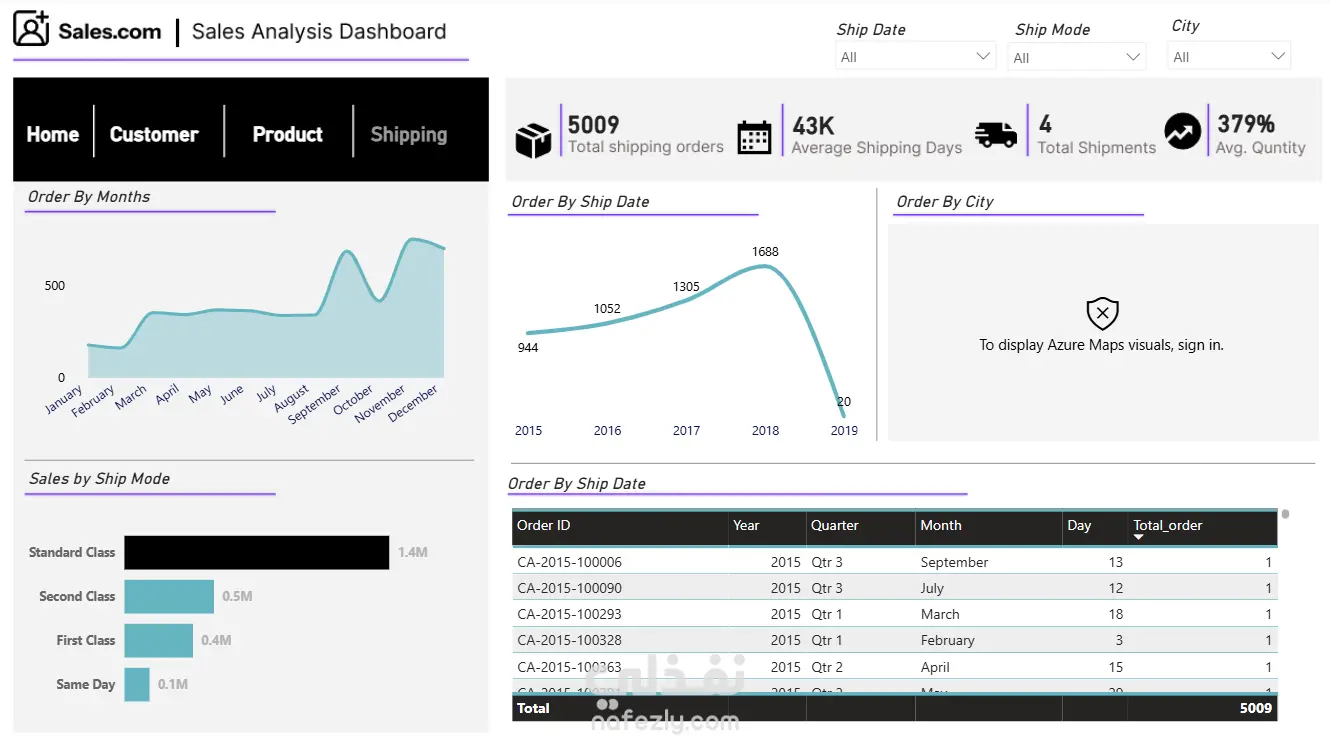This screenshot has height=736, width=1330.
Task: Expand the Ship Mode filter dropdown
Action: (x=1076, y=58)
